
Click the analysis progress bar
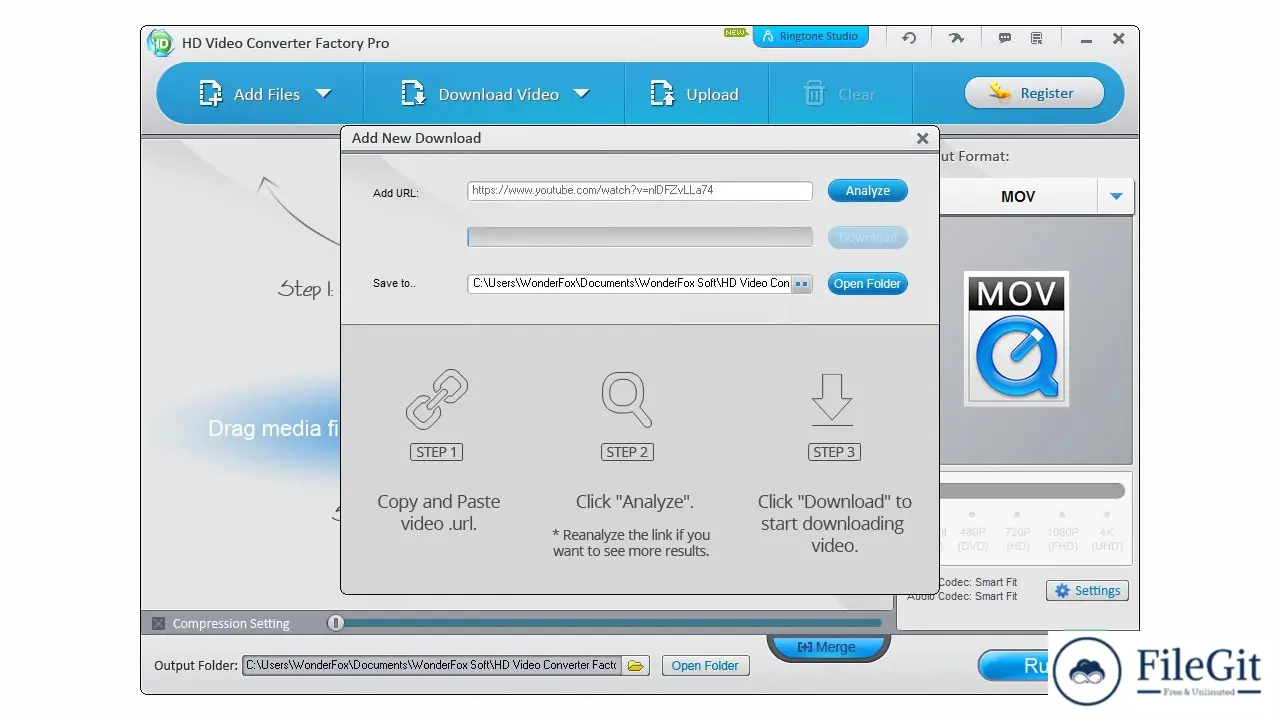pos(640,237)
